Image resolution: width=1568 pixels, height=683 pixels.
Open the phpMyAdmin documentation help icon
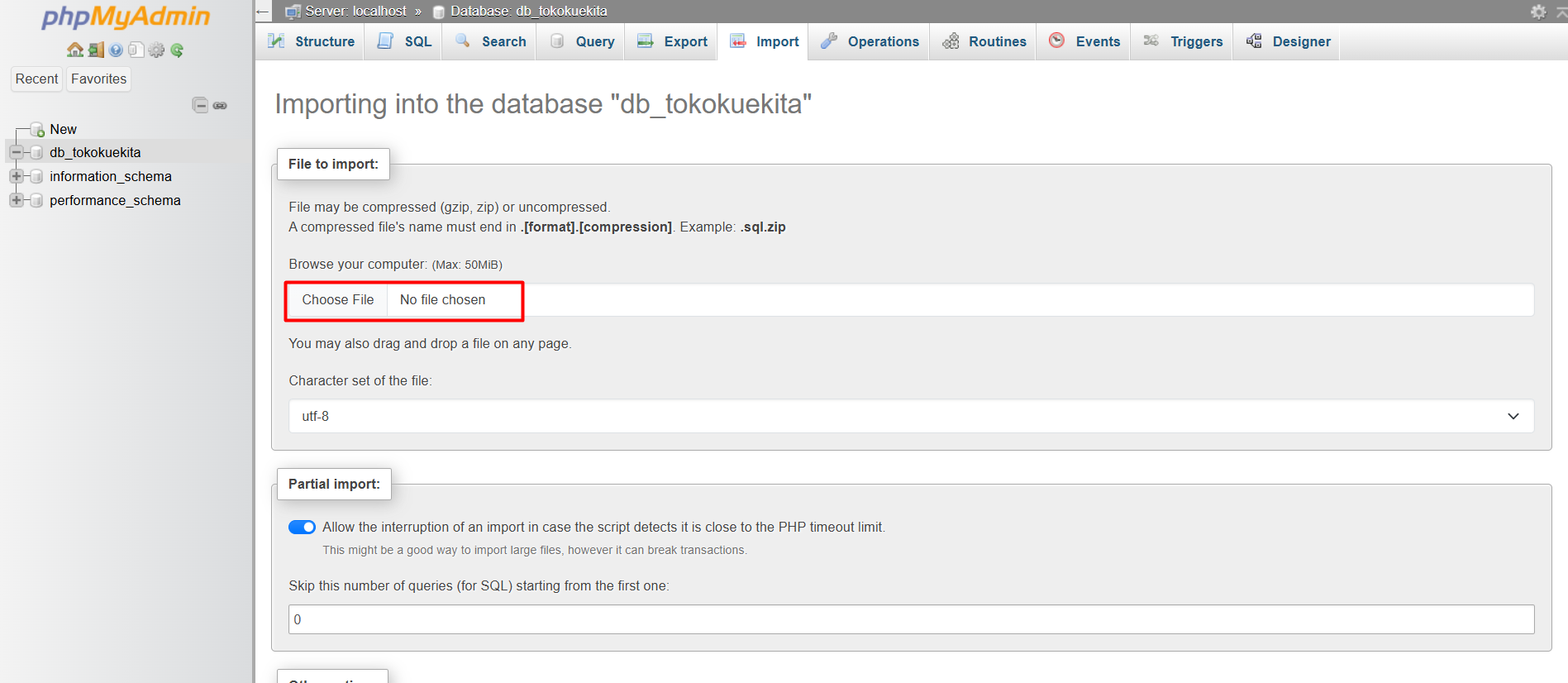pos(116,50)
